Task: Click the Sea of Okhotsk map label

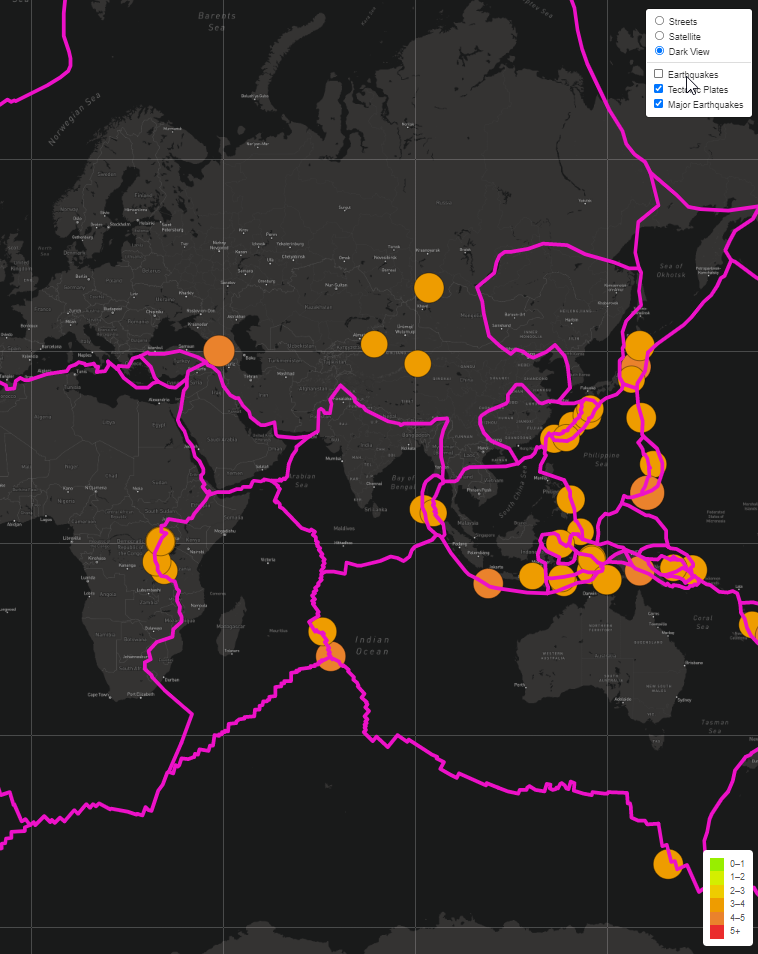Action: (x=672, y=270)
